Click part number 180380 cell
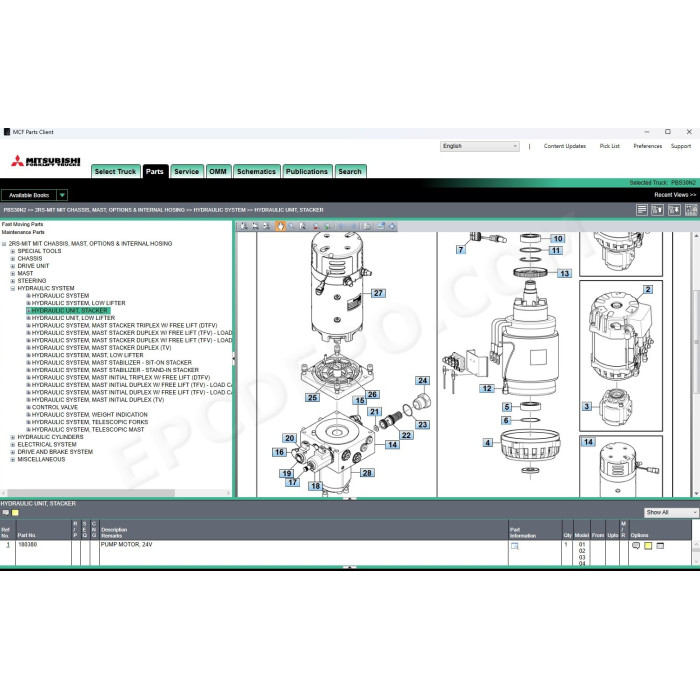Image resolution: width=700 pixels, height=700 pixels. (x=28, y=545)
